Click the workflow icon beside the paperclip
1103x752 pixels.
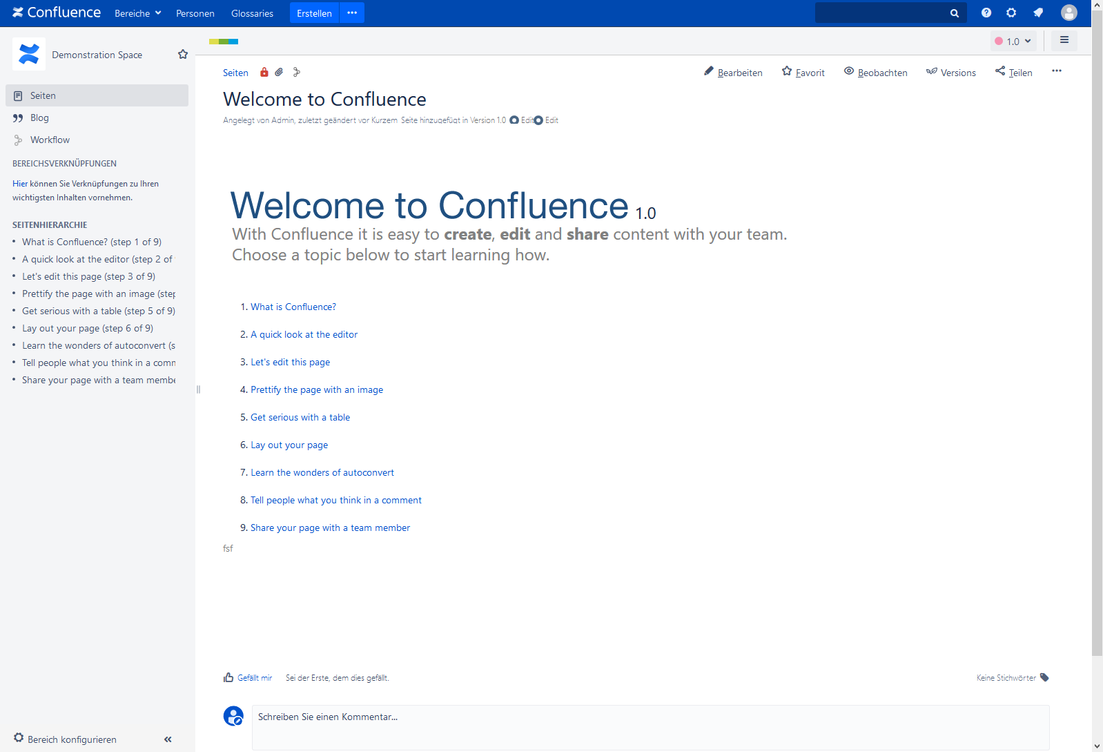point(296,72)
